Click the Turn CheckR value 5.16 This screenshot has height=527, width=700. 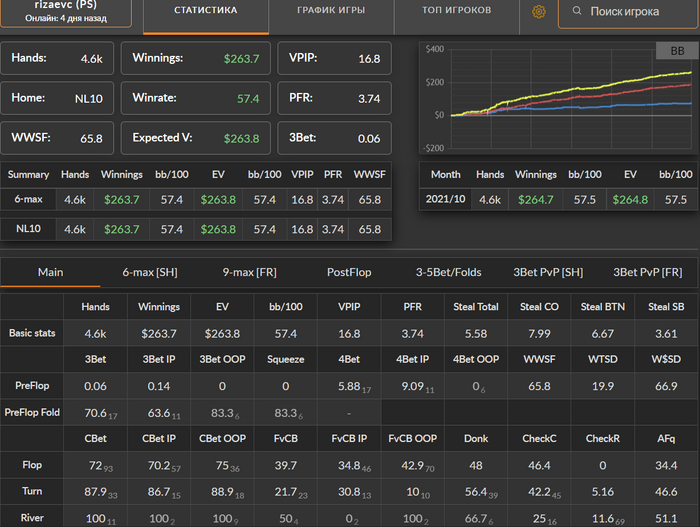[603, 492]
